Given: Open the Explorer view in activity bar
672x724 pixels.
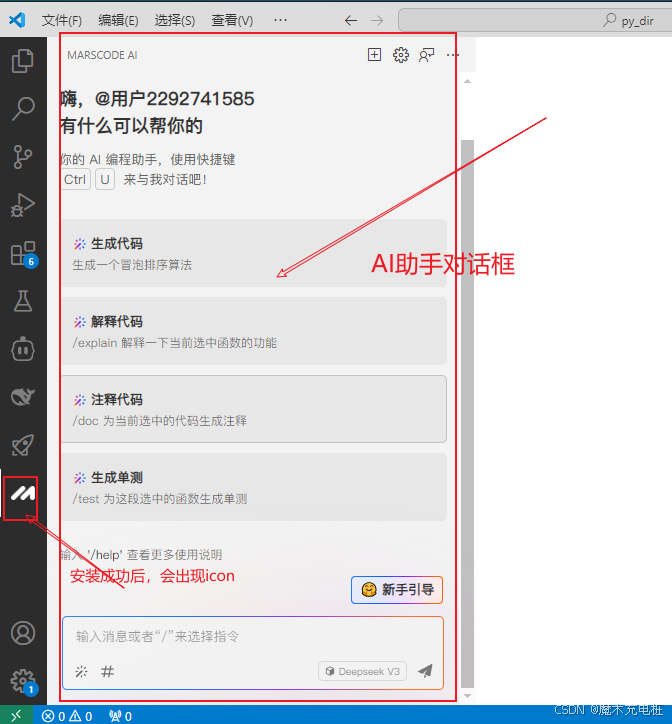Looking at the screenshot, I should click(23, 61).
